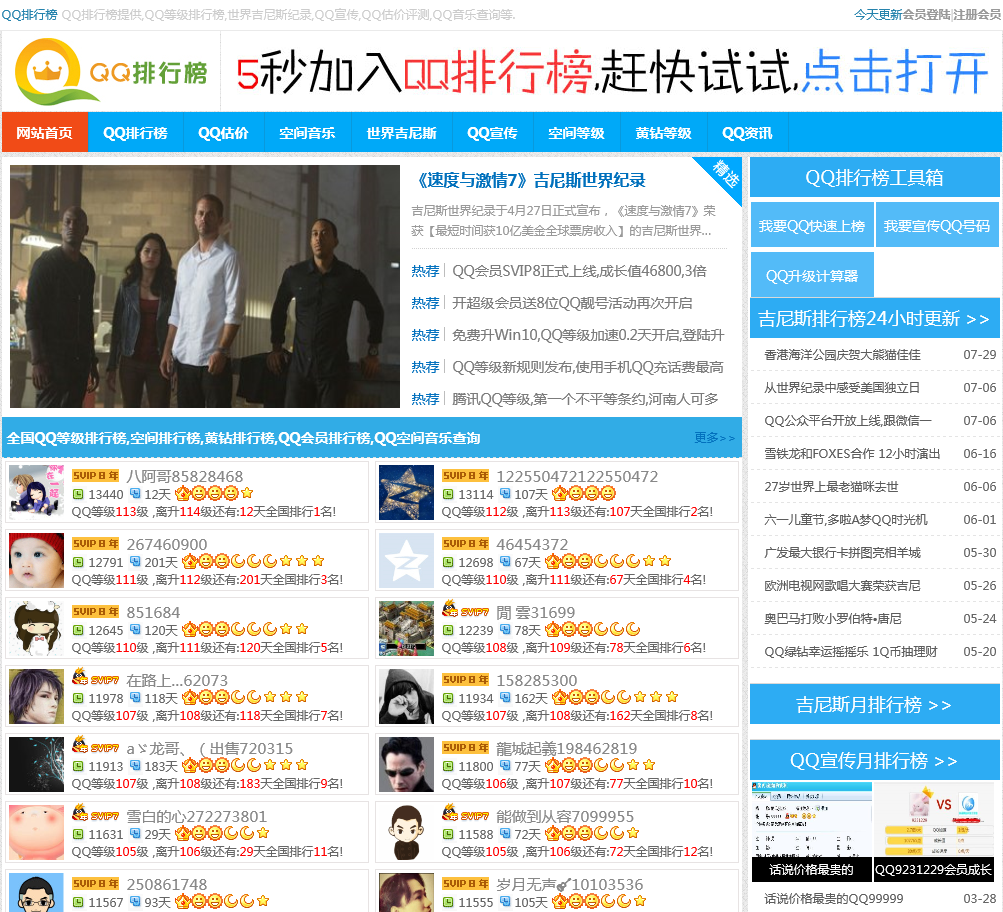The width and height of the screenshot is (1003, 912).
Task: Open 空间音乐 in navigation bar
Action: [307, 132]
